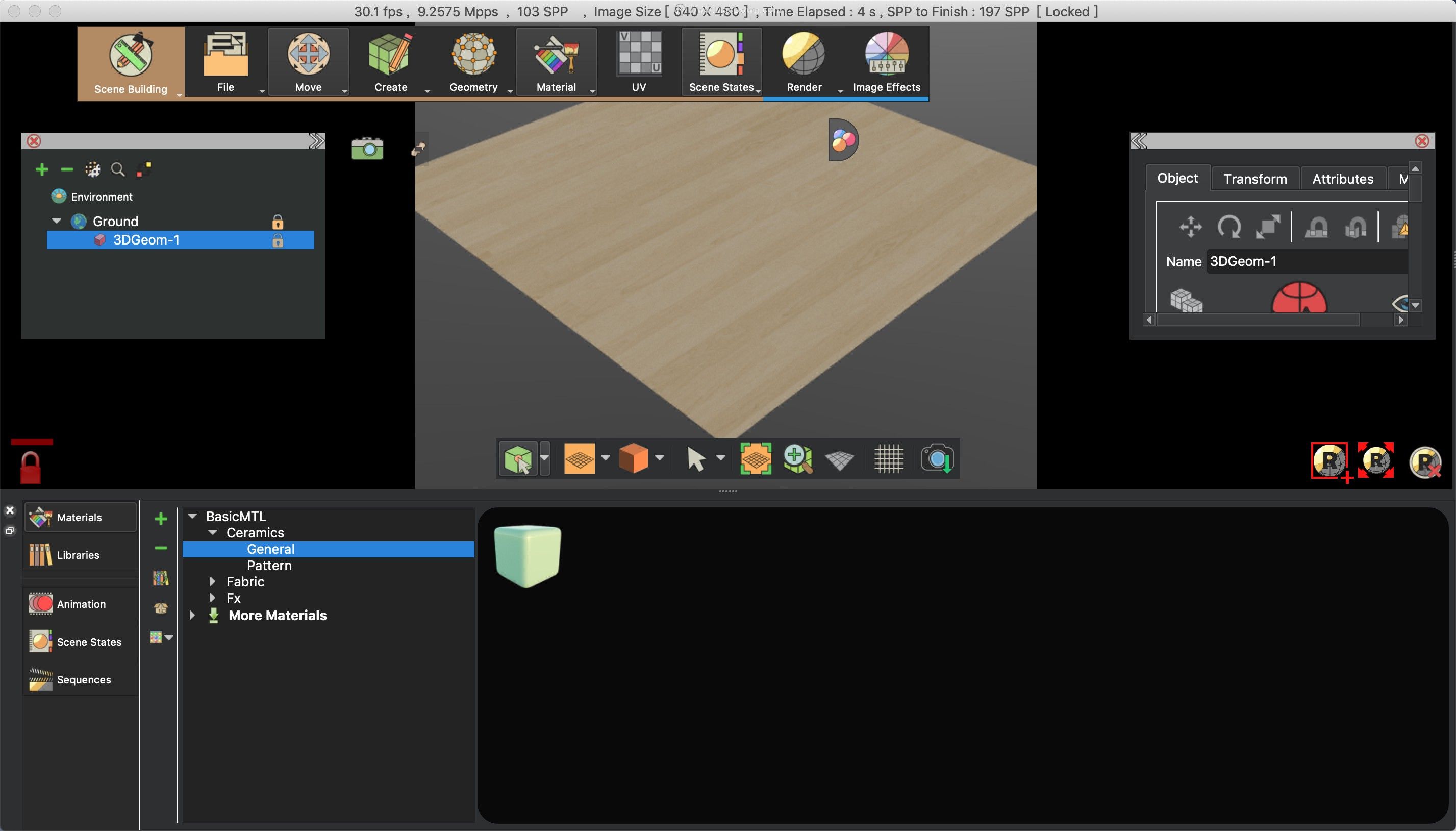Open the UV checker icon

639,53
